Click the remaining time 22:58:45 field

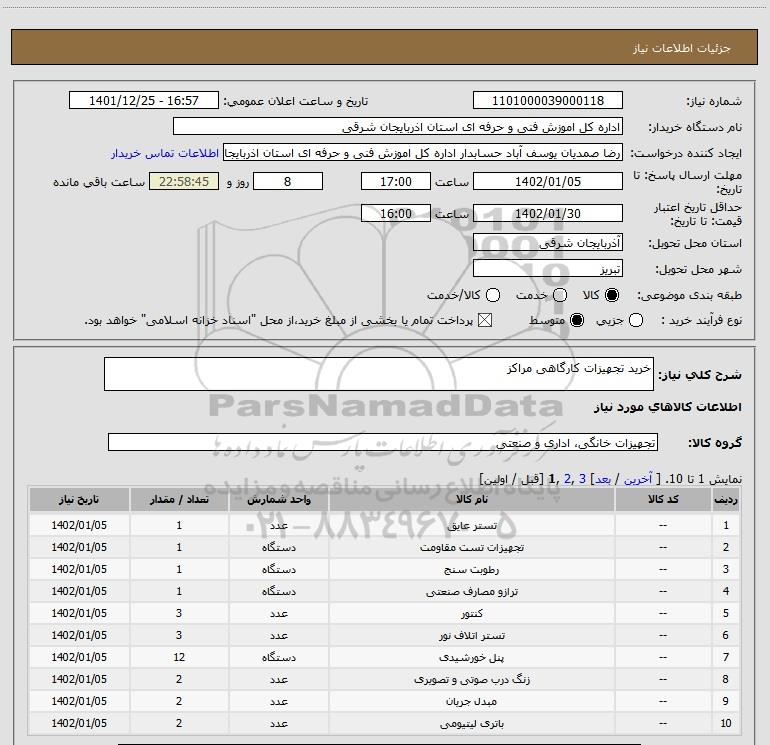(x=184, y=181)
